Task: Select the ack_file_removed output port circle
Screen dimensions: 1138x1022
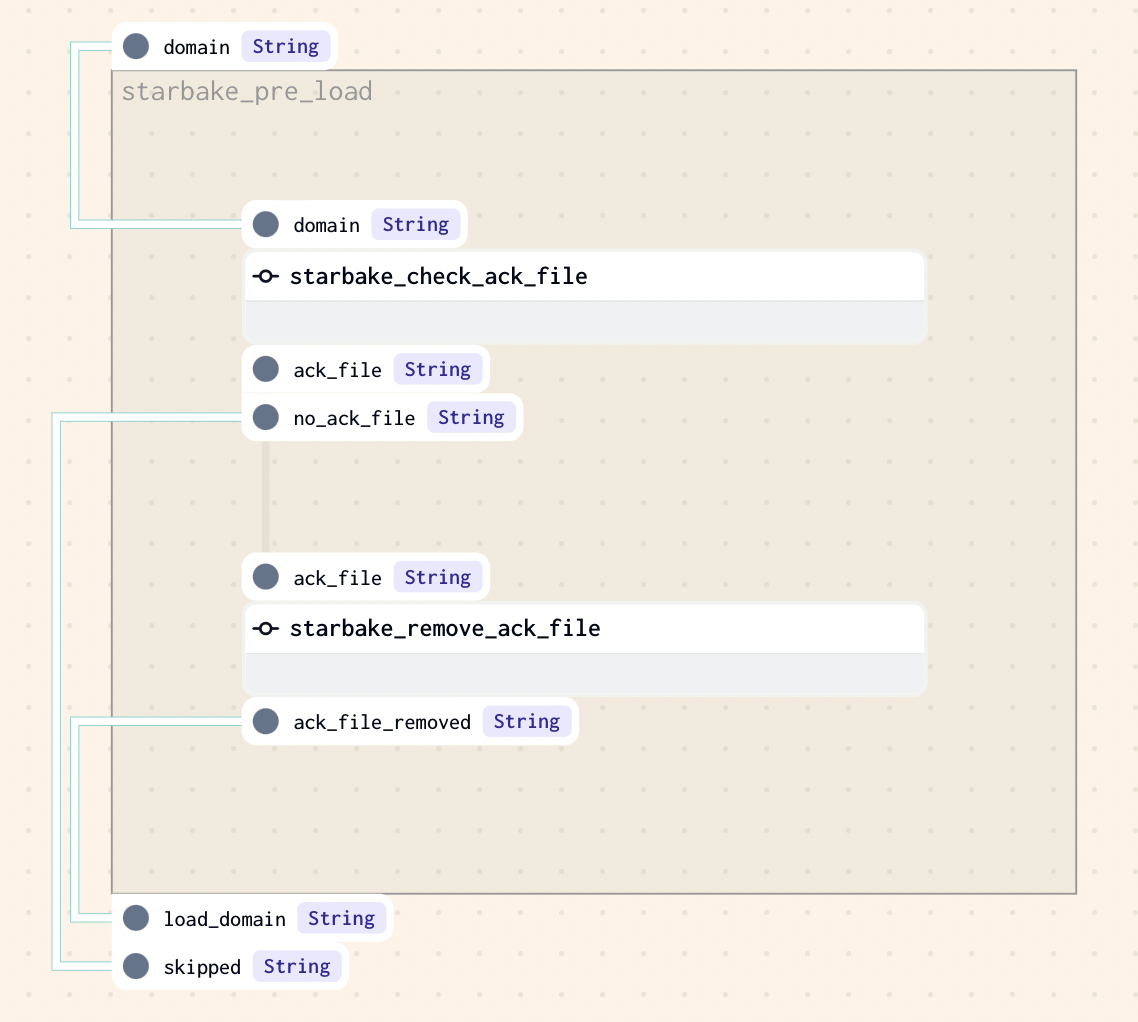Action: click(x=265, y=721)
